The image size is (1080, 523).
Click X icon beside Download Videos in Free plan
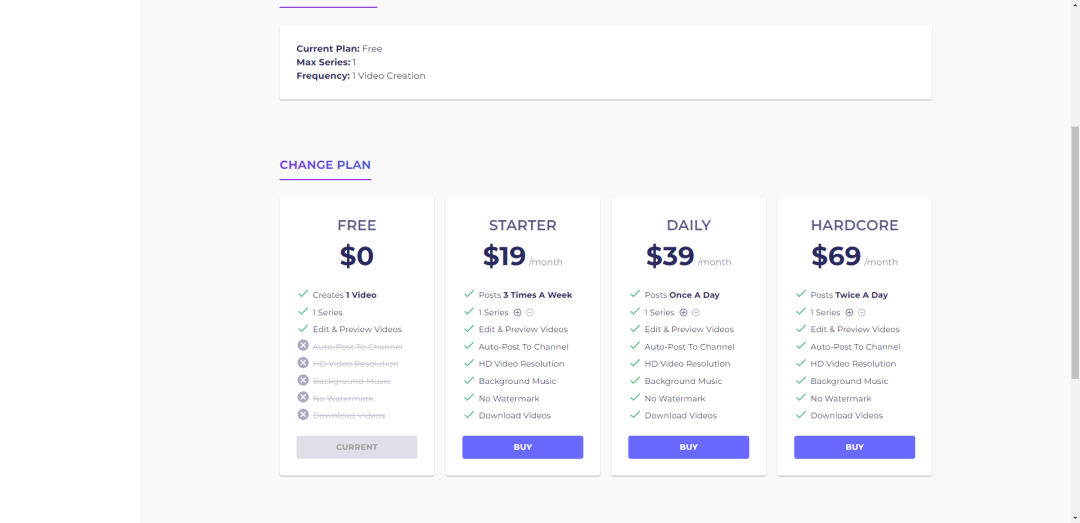pyautogui.click(x=303, y=414)
